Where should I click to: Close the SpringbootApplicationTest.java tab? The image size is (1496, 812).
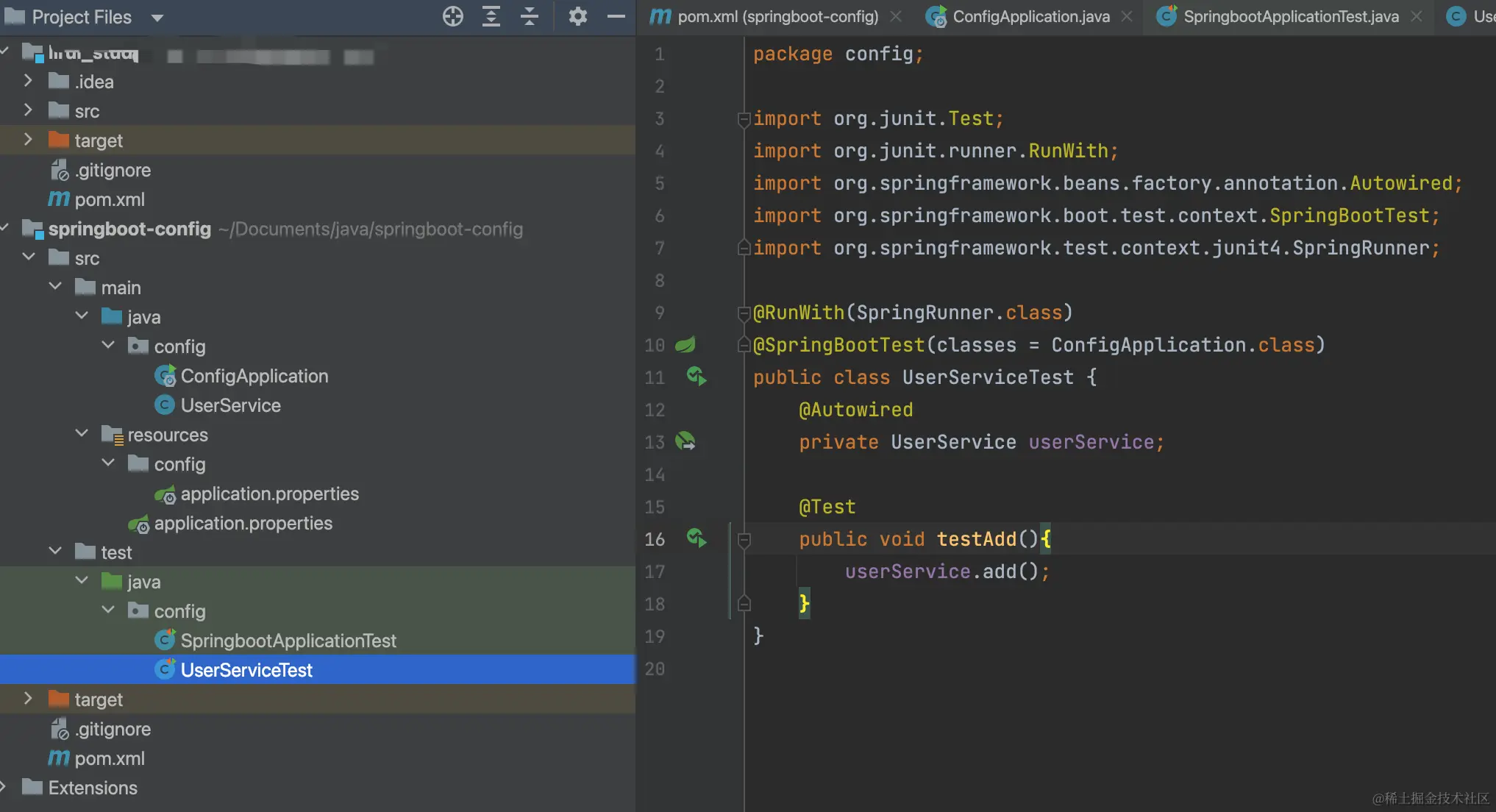(1416, 16)
